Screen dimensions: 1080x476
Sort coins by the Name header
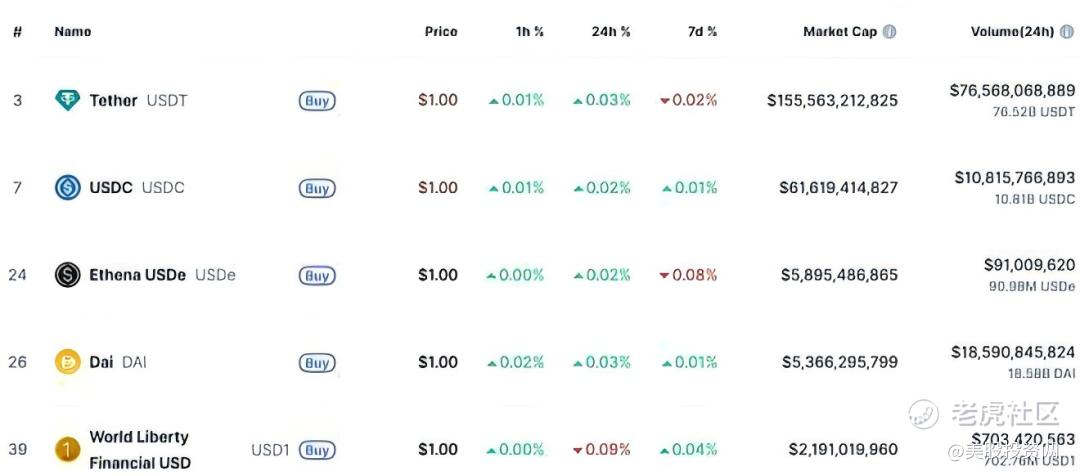tap(72, 32)
